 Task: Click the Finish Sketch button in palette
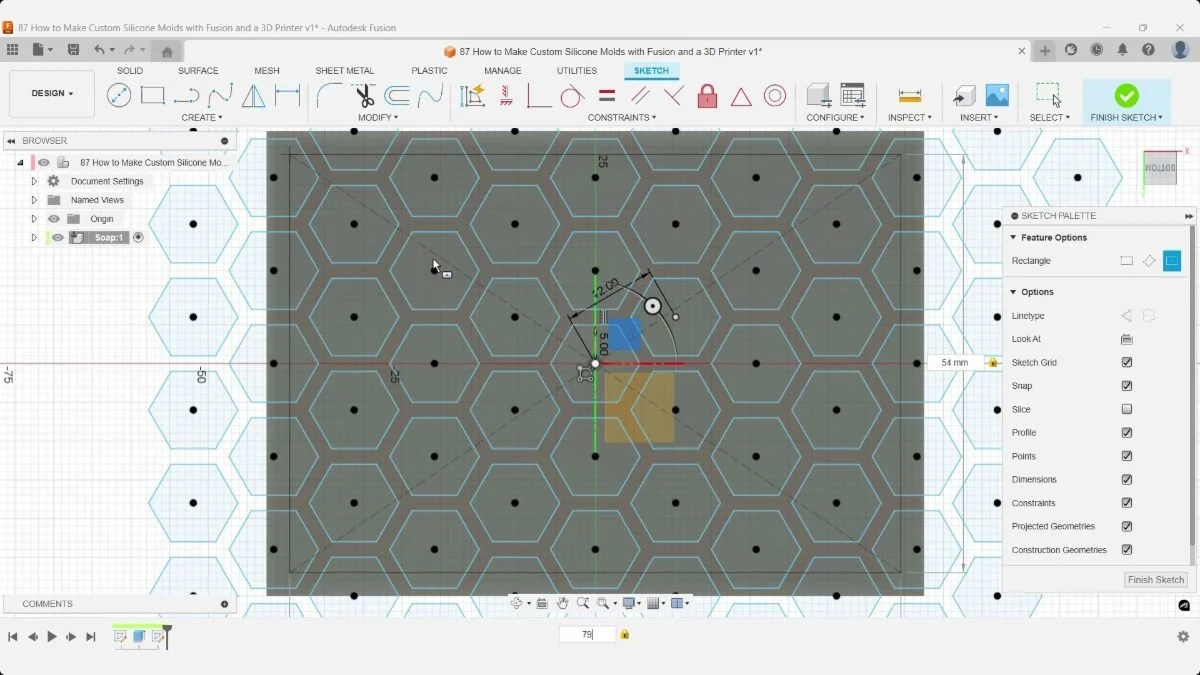point(1155,580)
